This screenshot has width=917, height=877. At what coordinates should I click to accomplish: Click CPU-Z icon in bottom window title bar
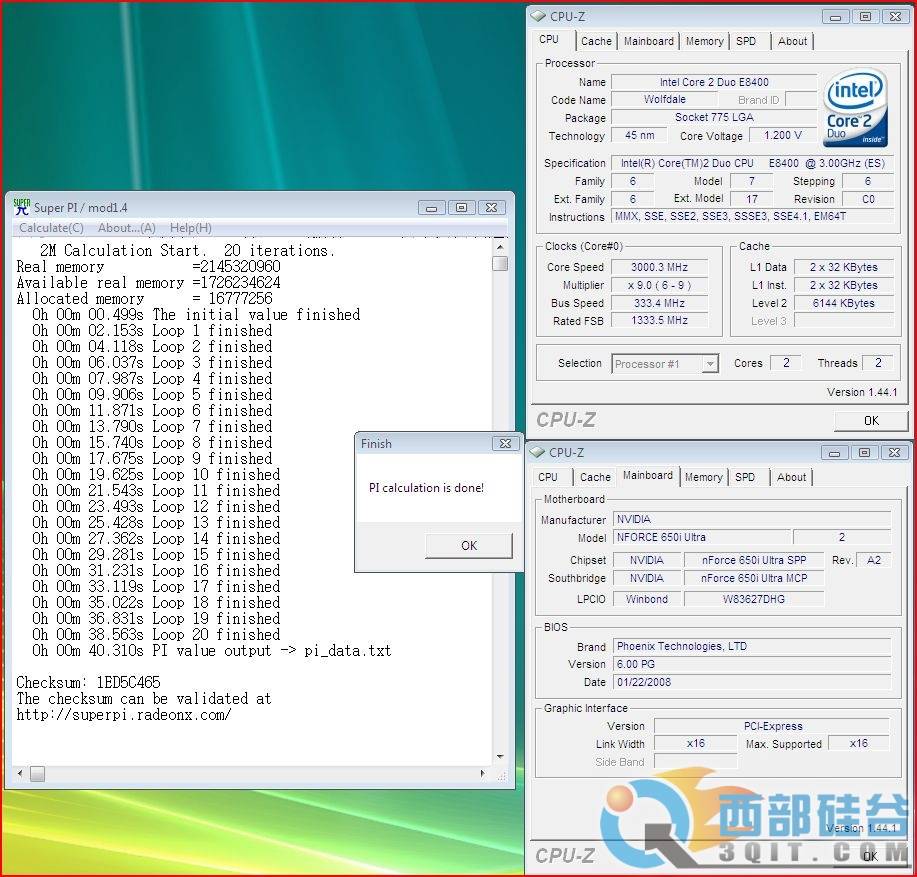(x=537, y=452)
